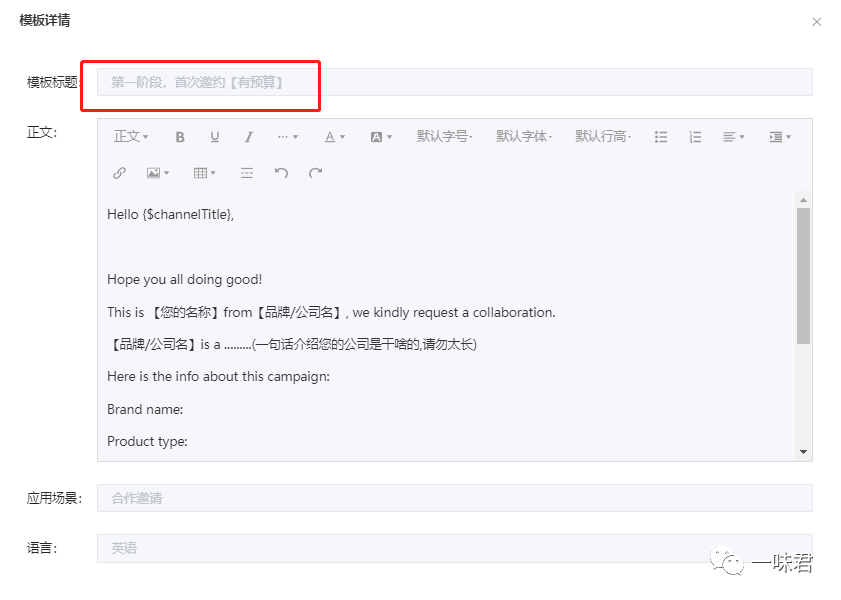The image size is (841, 600).
Task: Apply italic formatting
Action: pos(248,137)
